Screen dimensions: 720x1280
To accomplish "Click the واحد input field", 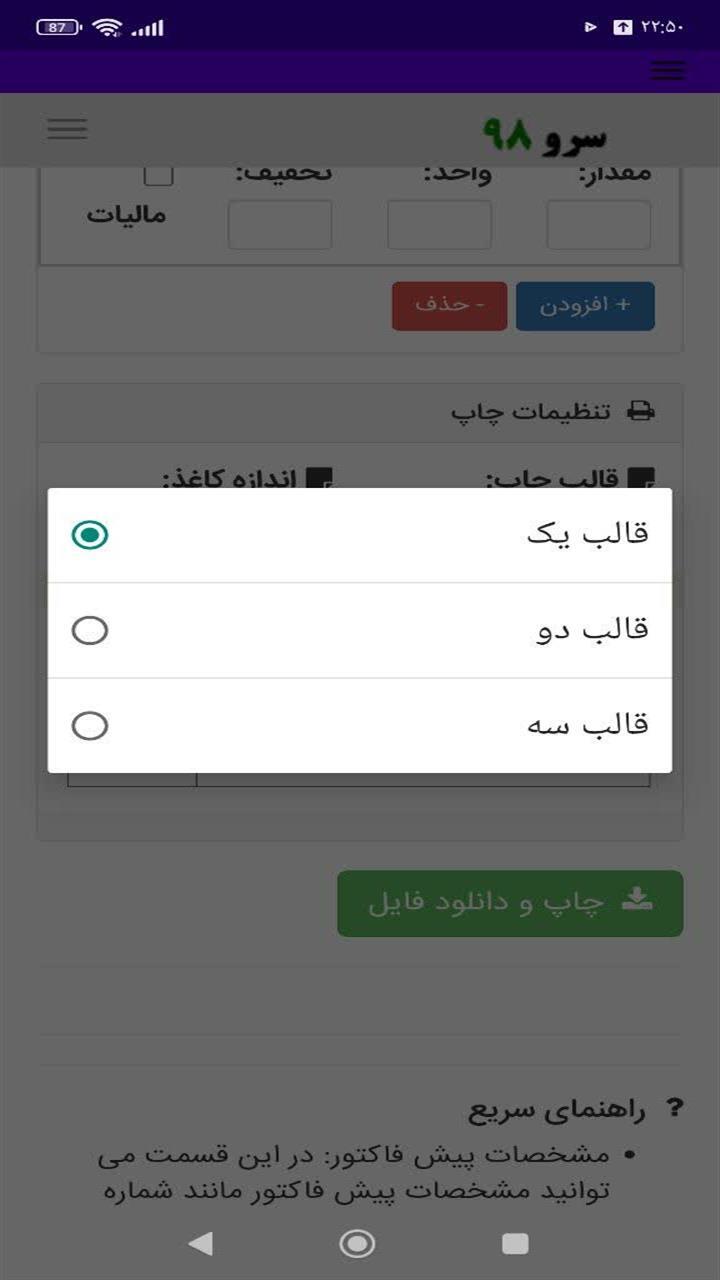I will point(437,224).
